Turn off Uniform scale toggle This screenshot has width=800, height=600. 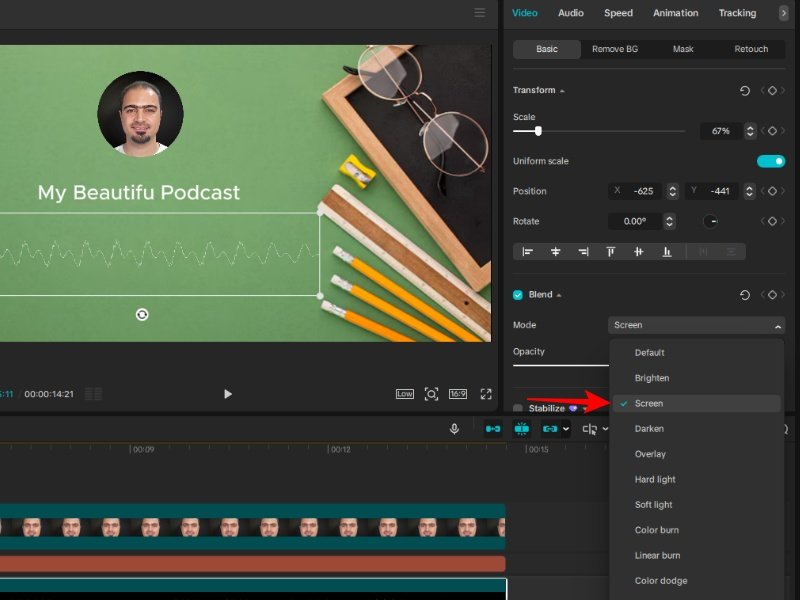[x=770, y=161]
